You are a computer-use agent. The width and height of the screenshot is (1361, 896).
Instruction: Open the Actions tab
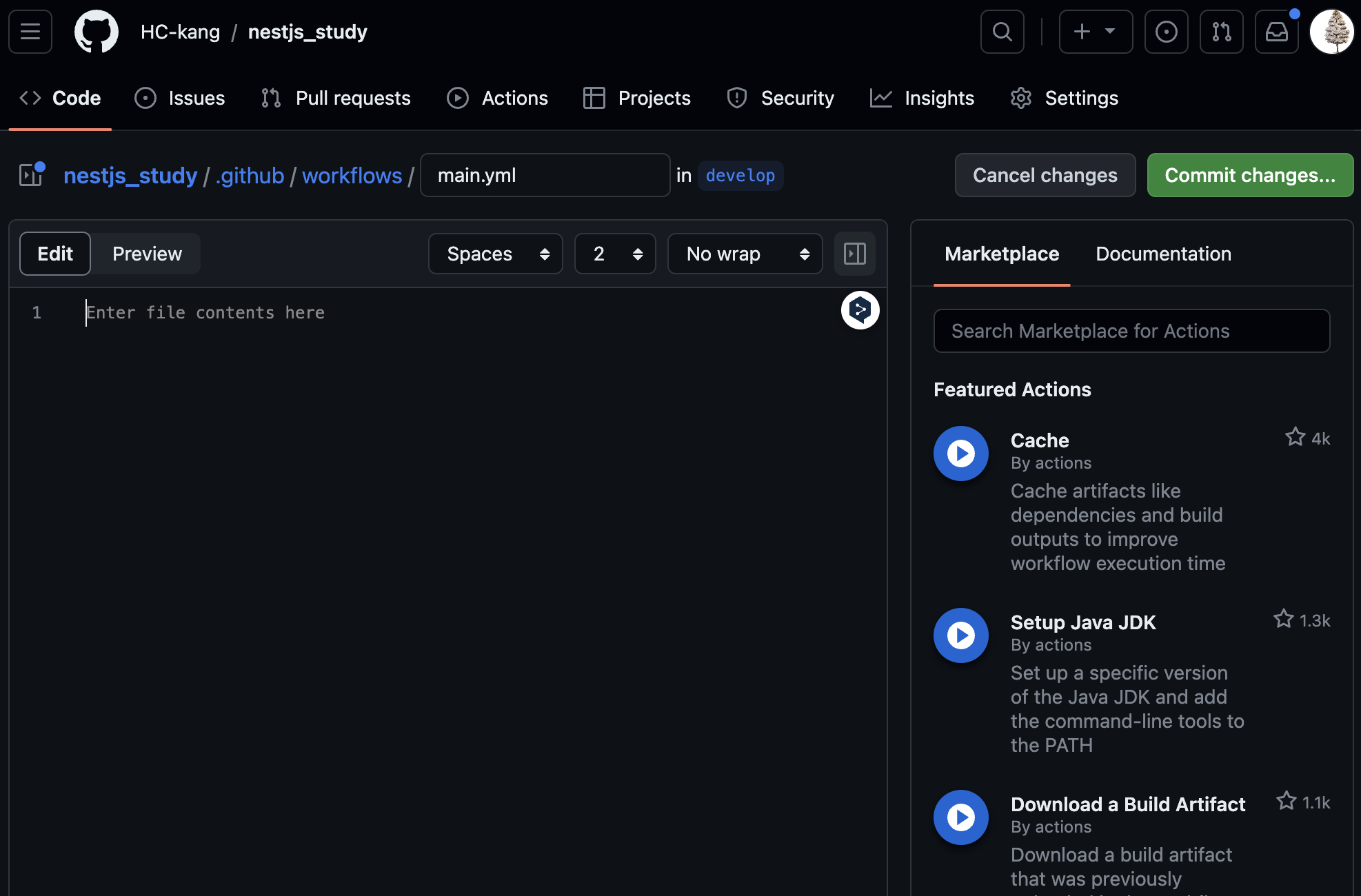(x=497, y=98)
